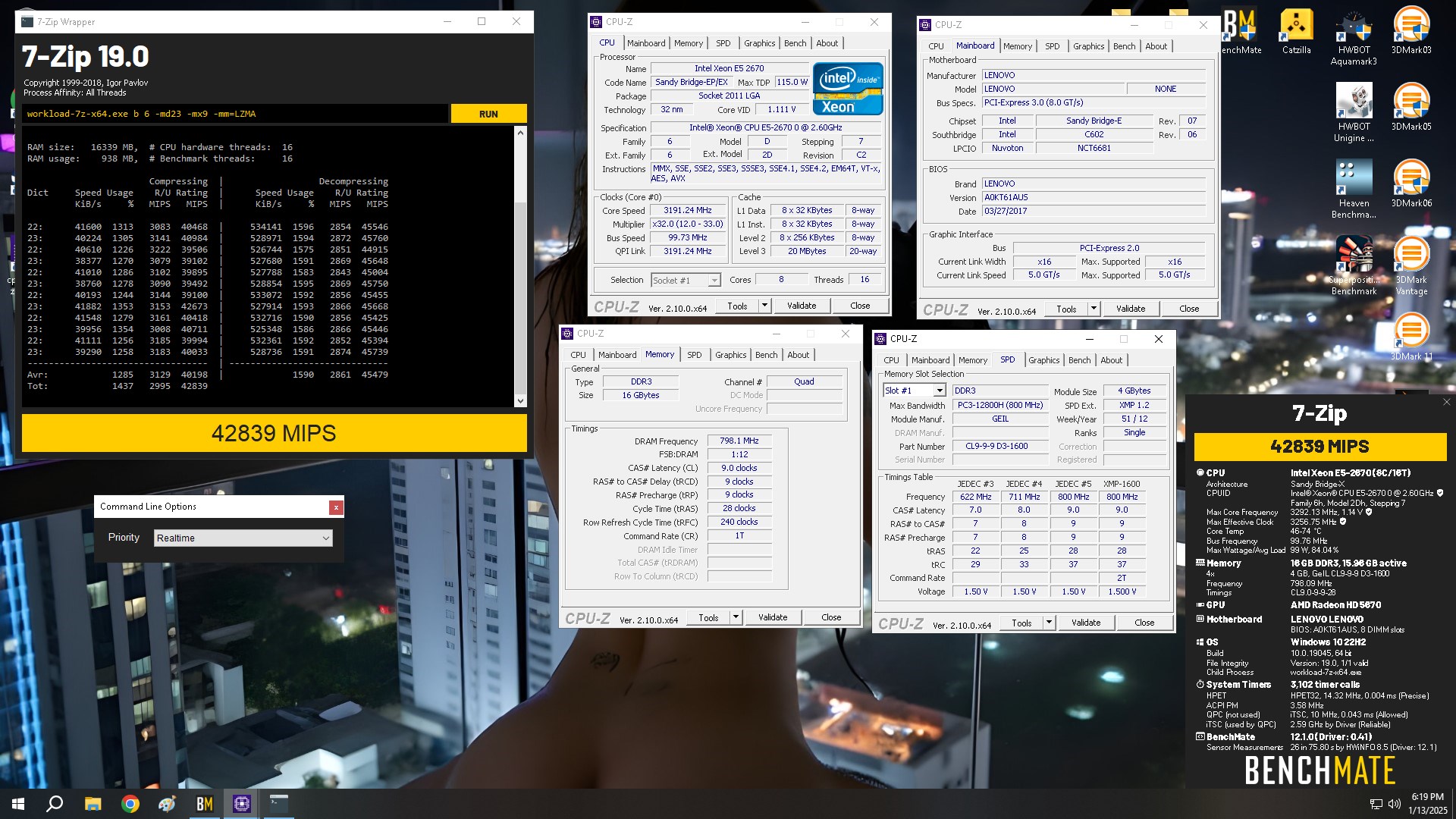Click Close button in SPD window
Screen dimensions: 1456x819
tap(1144, 623)
